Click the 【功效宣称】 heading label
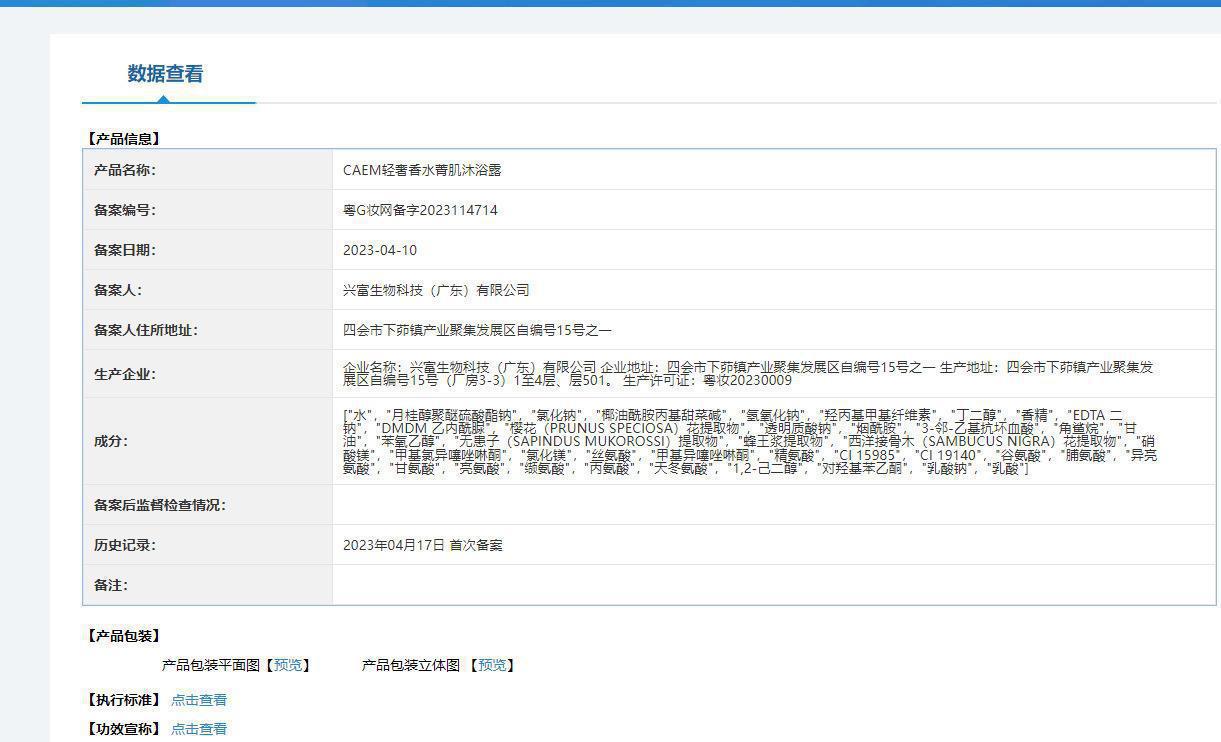Image resolution: width=1221 pixels, height=742 pixels. click(x=124, y=729)
